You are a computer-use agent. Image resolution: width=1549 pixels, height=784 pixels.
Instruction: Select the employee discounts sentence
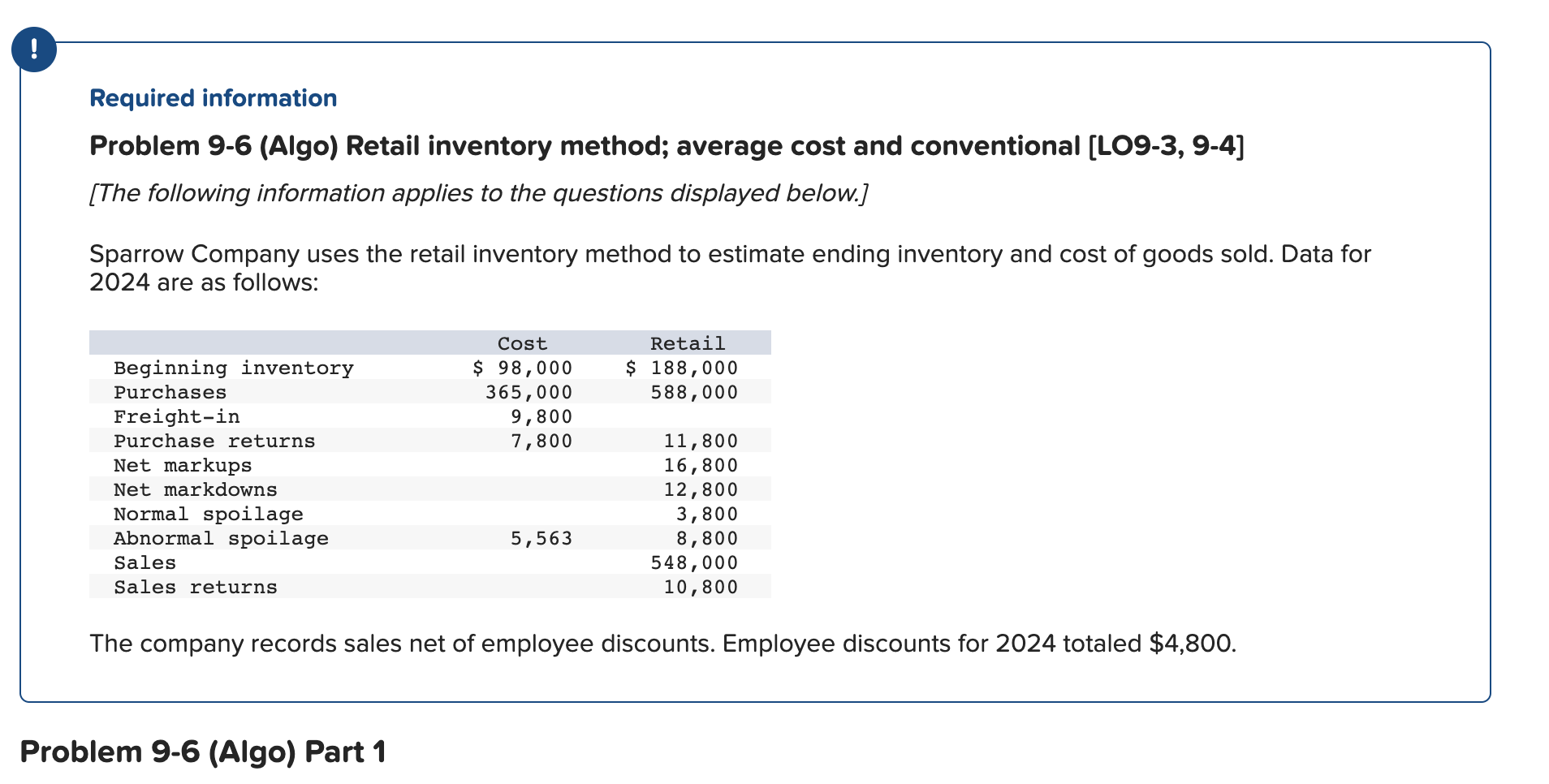coord(662,644)
